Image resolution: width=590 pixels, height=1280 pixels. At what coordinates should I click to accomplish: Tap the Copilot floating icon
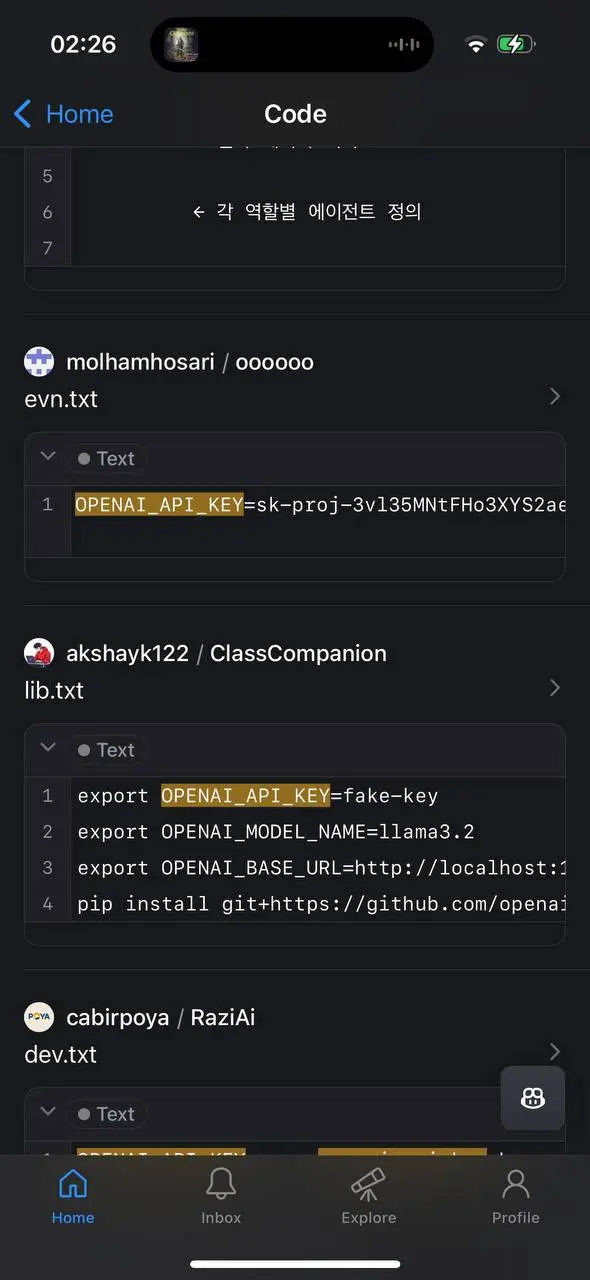pos(532,1098)
